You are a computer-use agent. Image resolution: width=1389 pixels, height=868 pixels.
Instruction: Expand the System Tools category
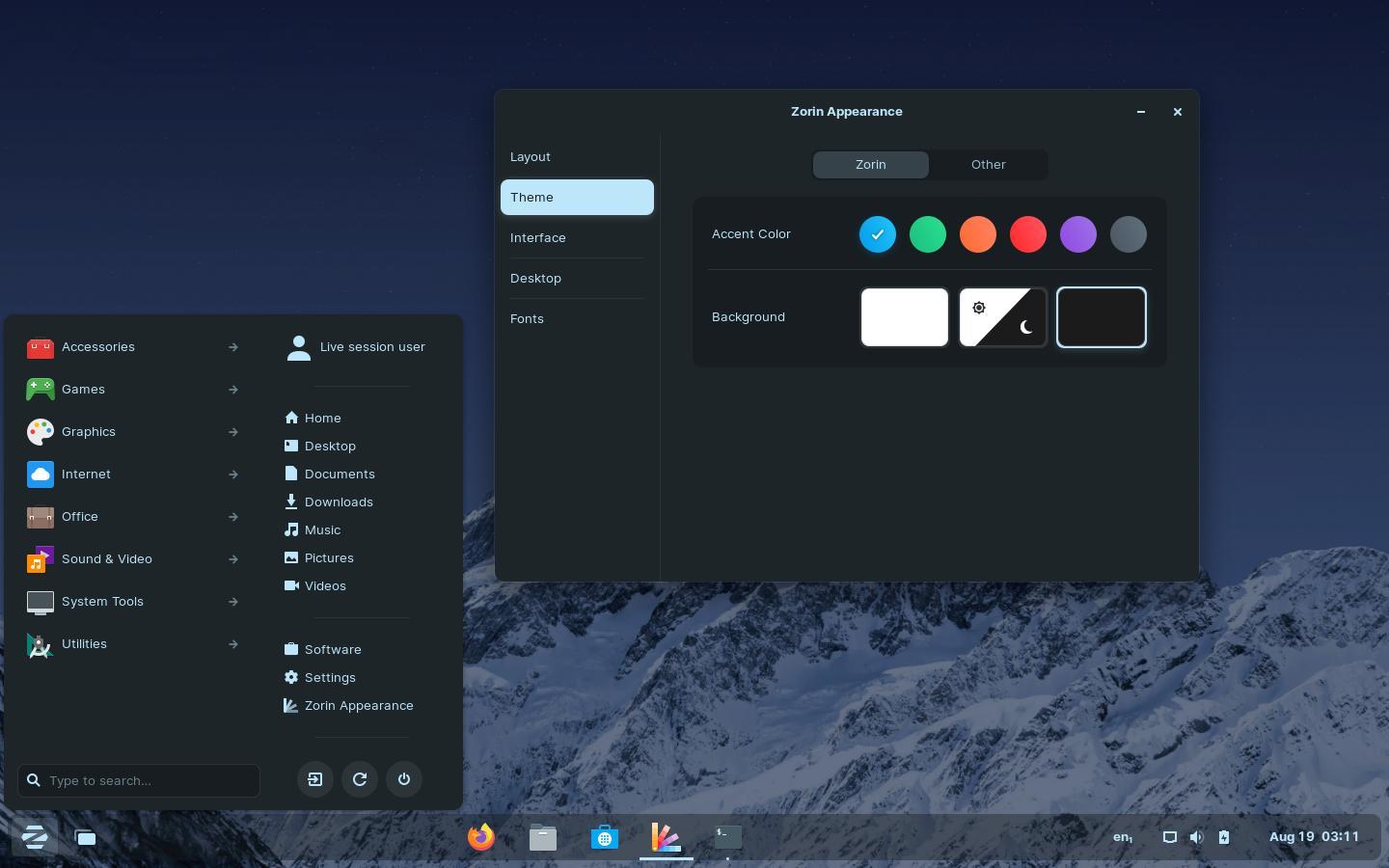[102, 601]
